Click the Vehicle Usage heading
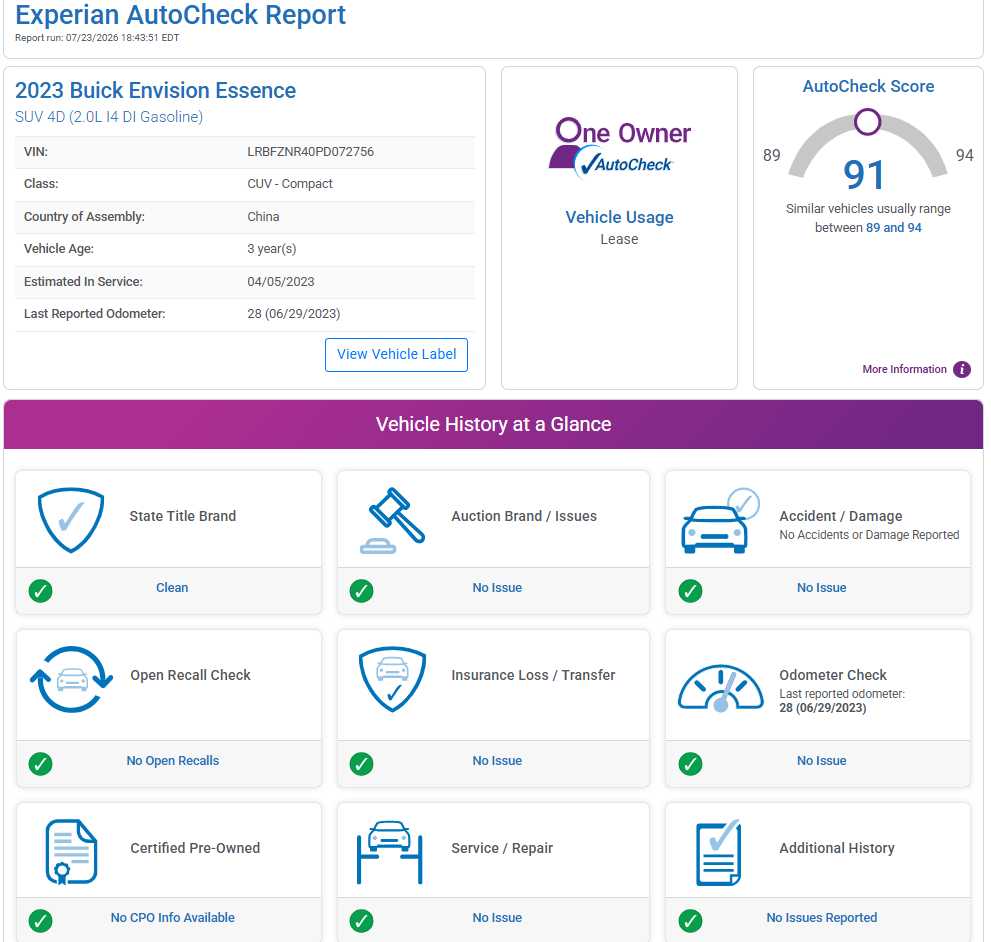 pos(619,217)
